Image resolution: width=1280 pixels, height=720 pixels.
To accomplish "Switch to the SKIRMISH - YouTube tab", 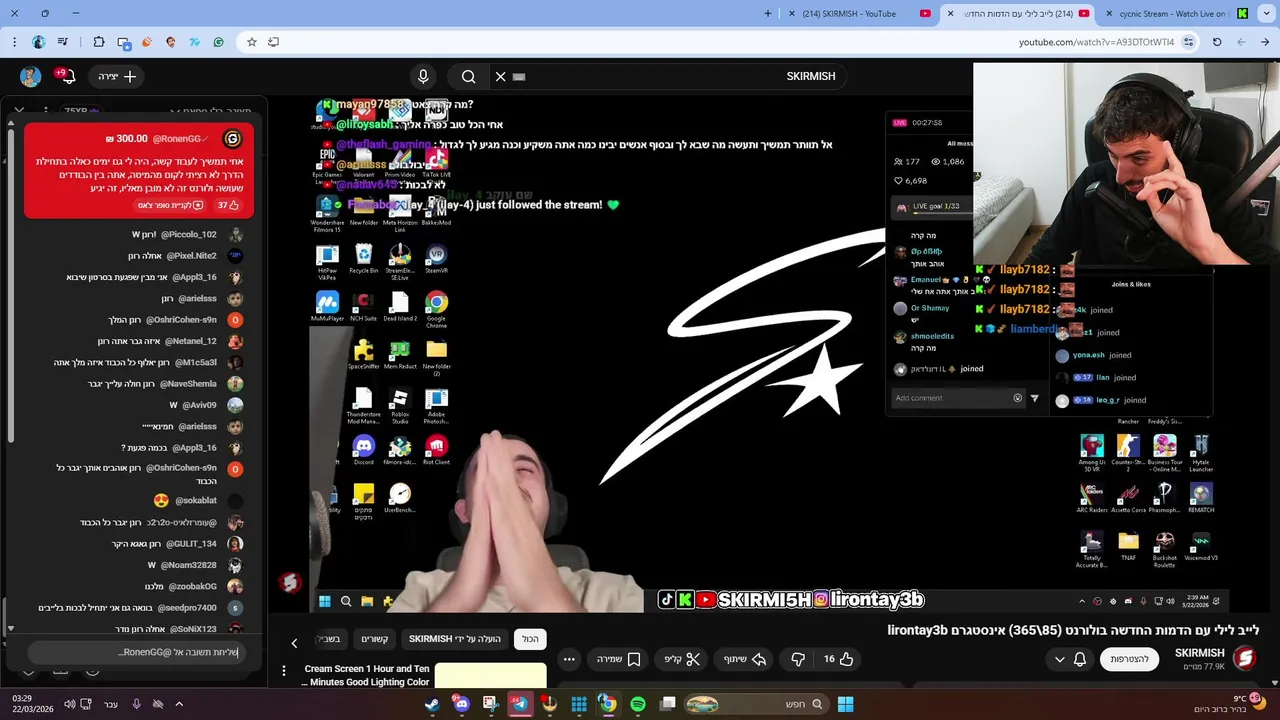I will [859, 14].
